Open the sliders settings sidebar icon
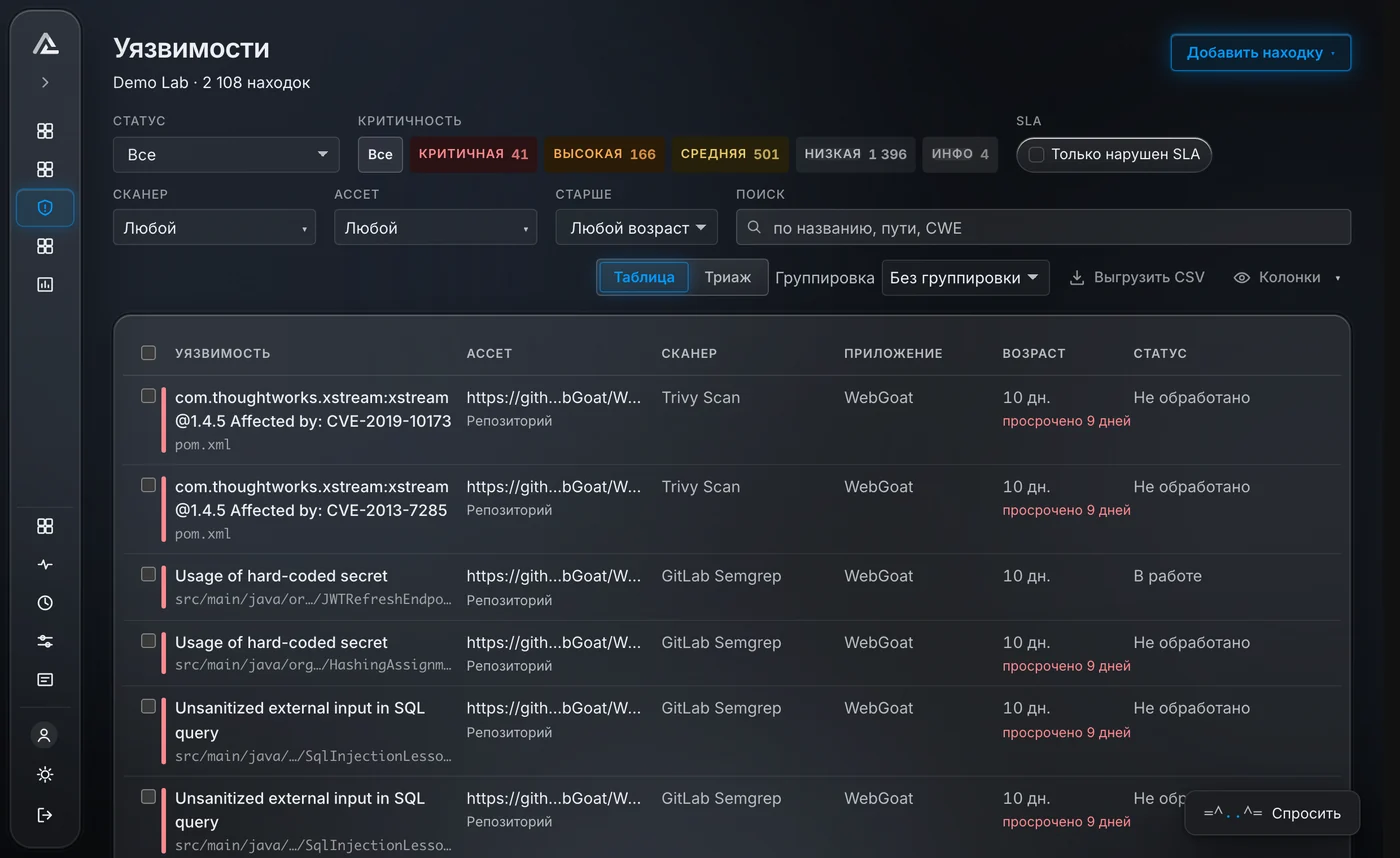 45,642
